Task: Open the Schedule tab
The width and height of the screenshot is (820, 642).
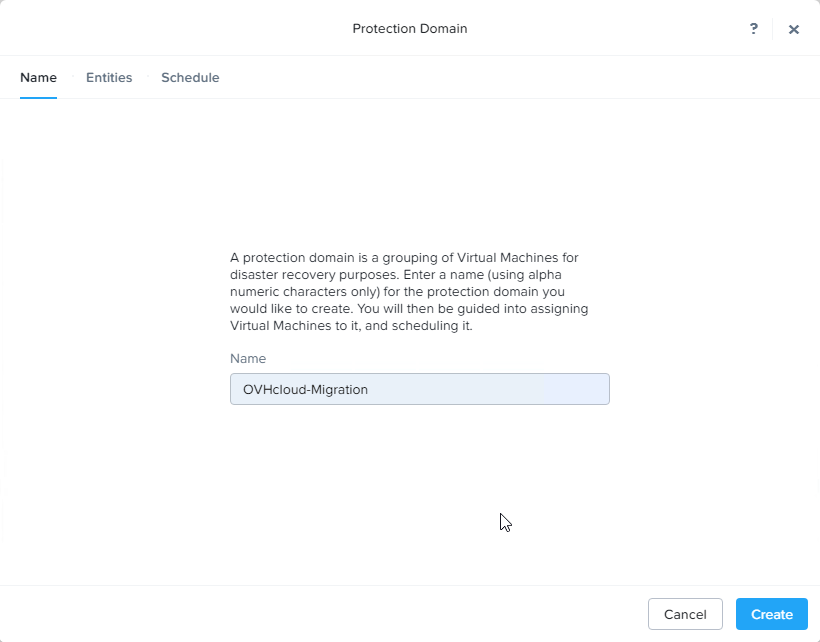Action: (x=190, y=77)
